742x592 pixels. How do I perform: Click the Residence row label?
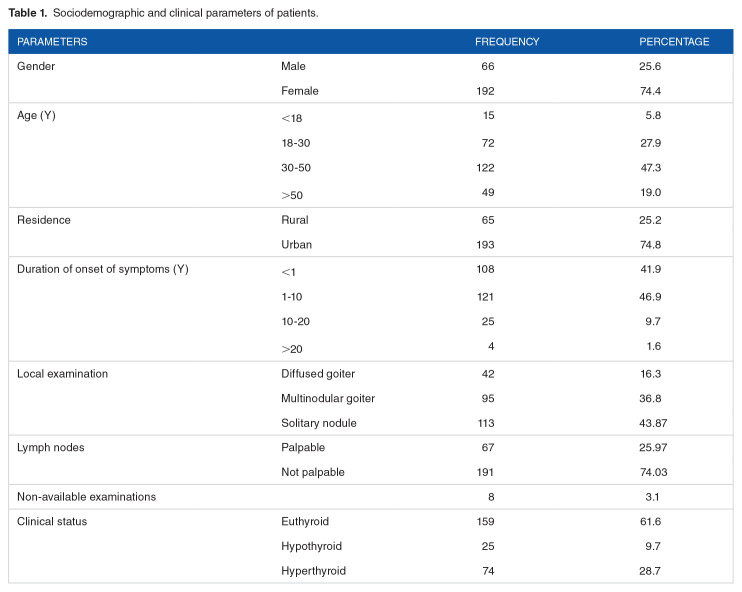point(43,221)
